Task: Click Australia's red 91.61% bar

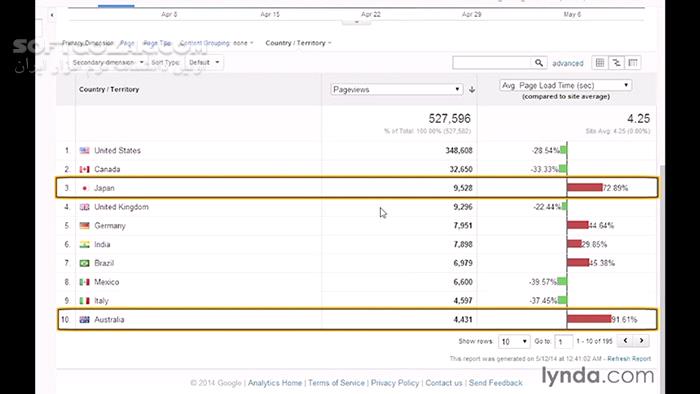Action: coord(589,319)
